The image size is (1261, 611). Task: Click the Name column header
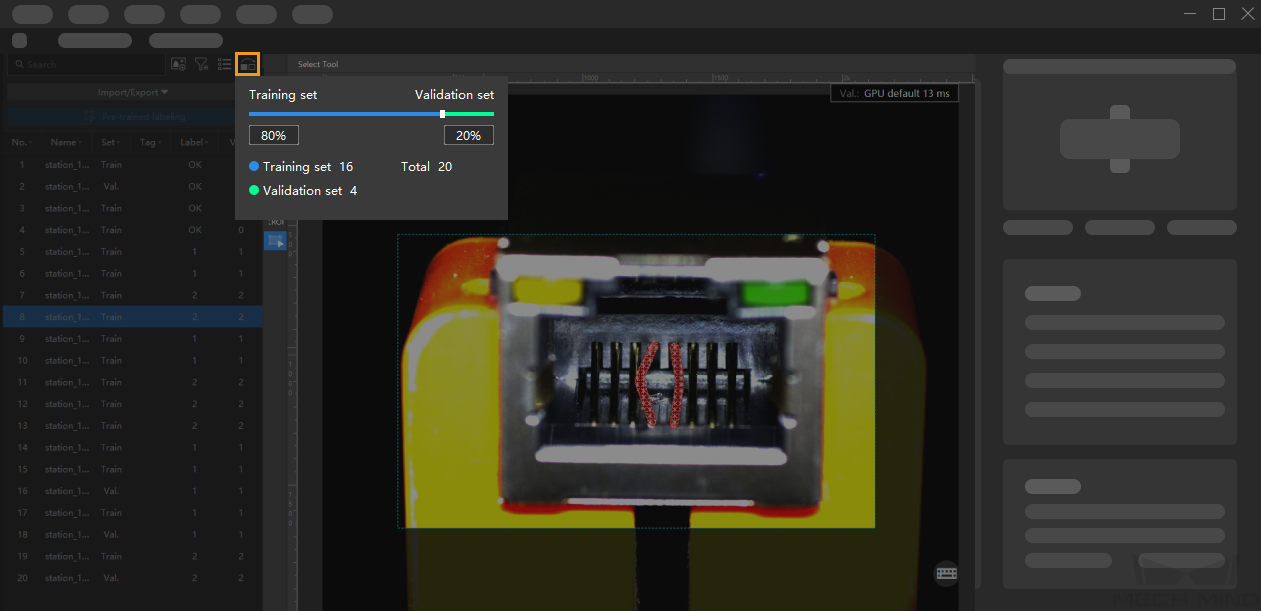(65, 142)
